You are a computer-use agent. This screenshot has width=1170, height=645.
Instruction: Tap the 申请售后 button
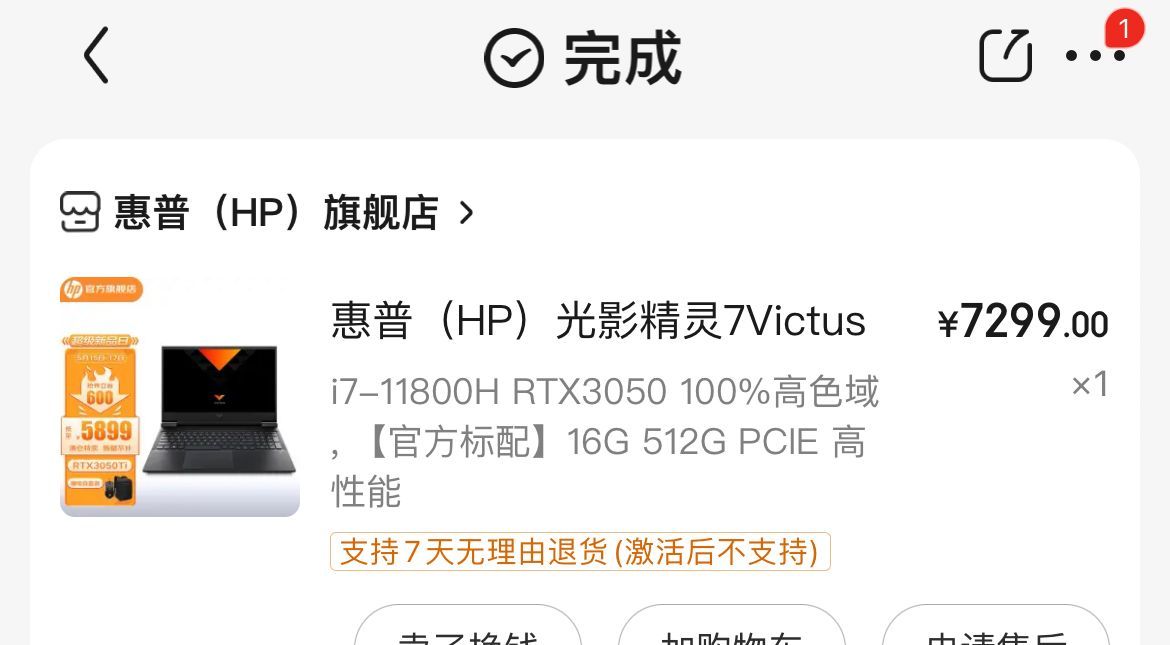click(995, 626)
